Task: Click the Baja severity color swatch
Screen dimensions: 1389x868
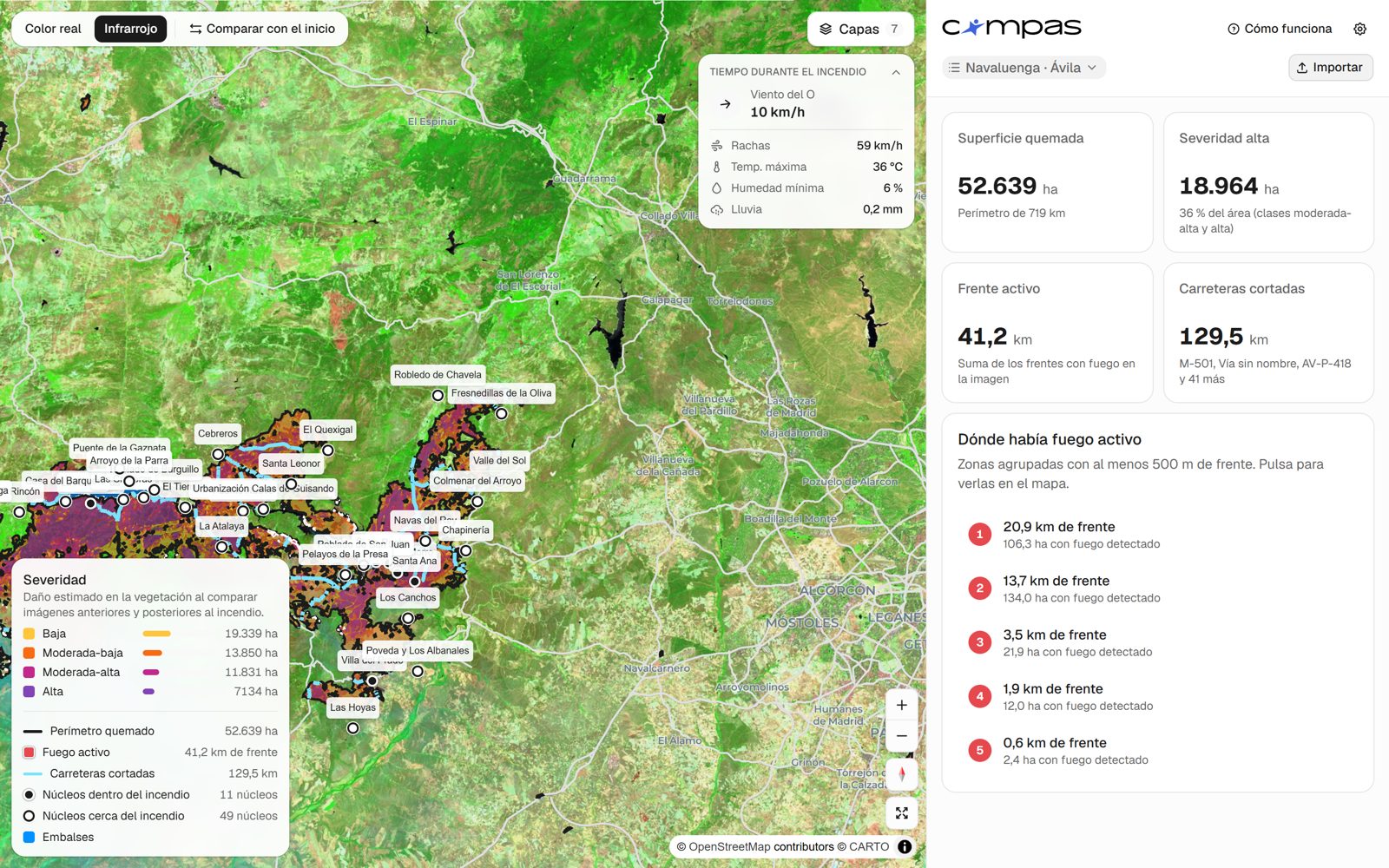Action: pos(29,634)
